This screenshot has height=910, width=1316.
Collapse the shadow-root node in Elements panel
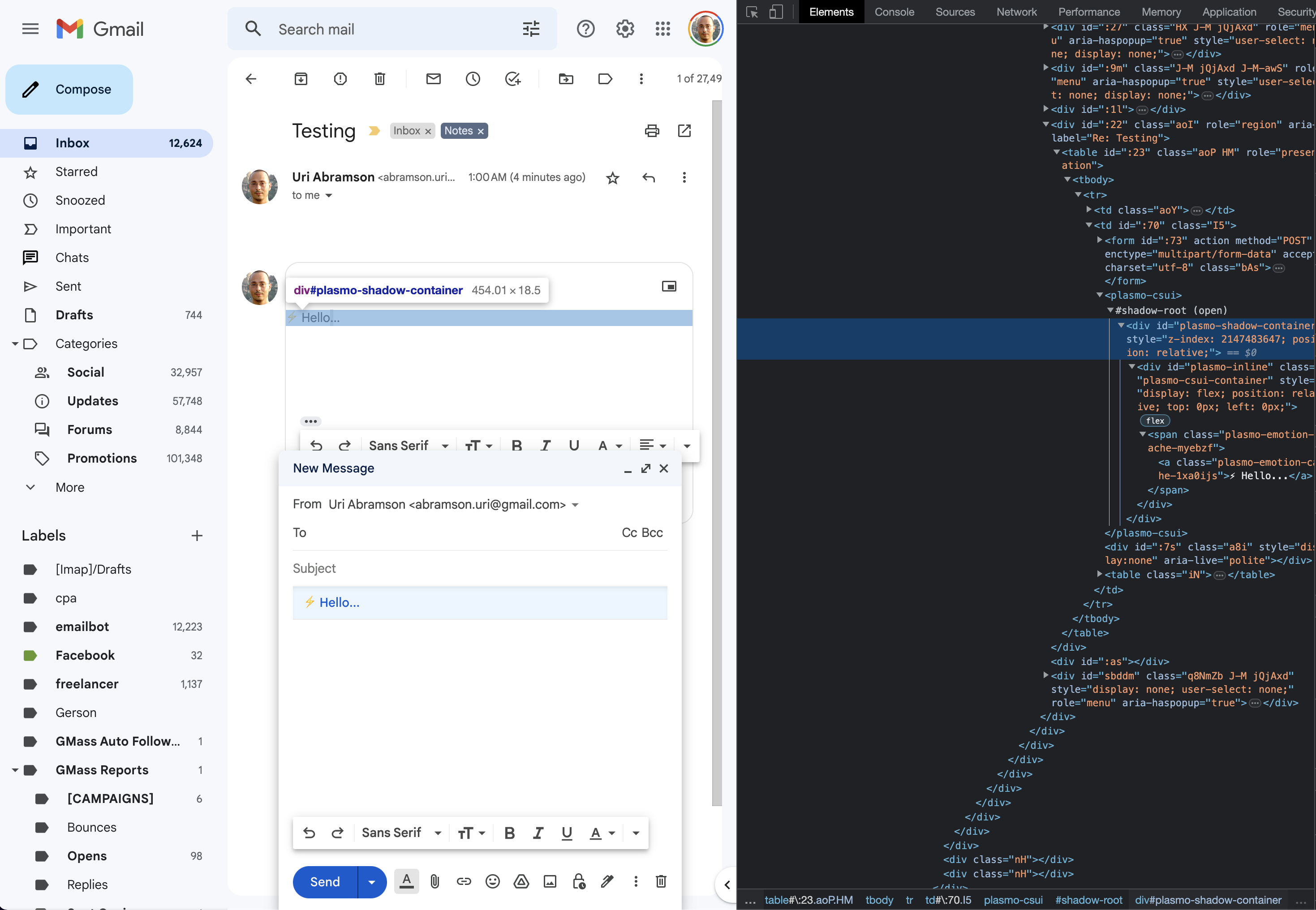click(1111, 310)
